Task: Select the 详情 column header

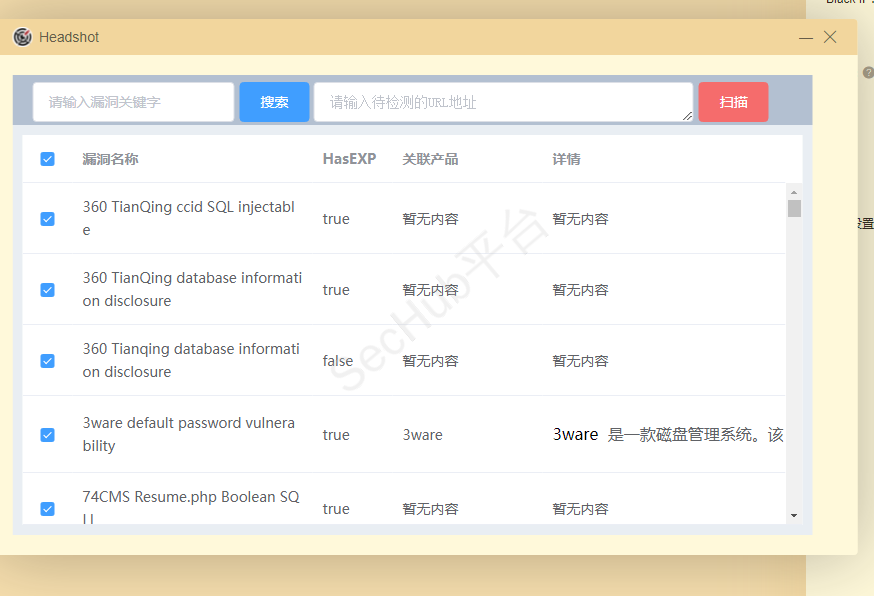Action: click(x=566, y=159)
